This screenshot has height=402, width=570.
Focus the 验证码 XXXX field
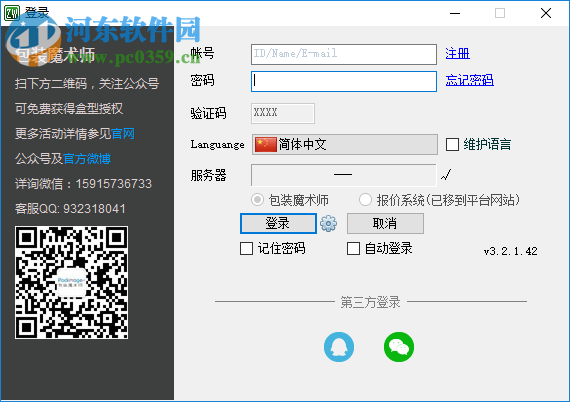pyautogui.click(x=282, y=113)
